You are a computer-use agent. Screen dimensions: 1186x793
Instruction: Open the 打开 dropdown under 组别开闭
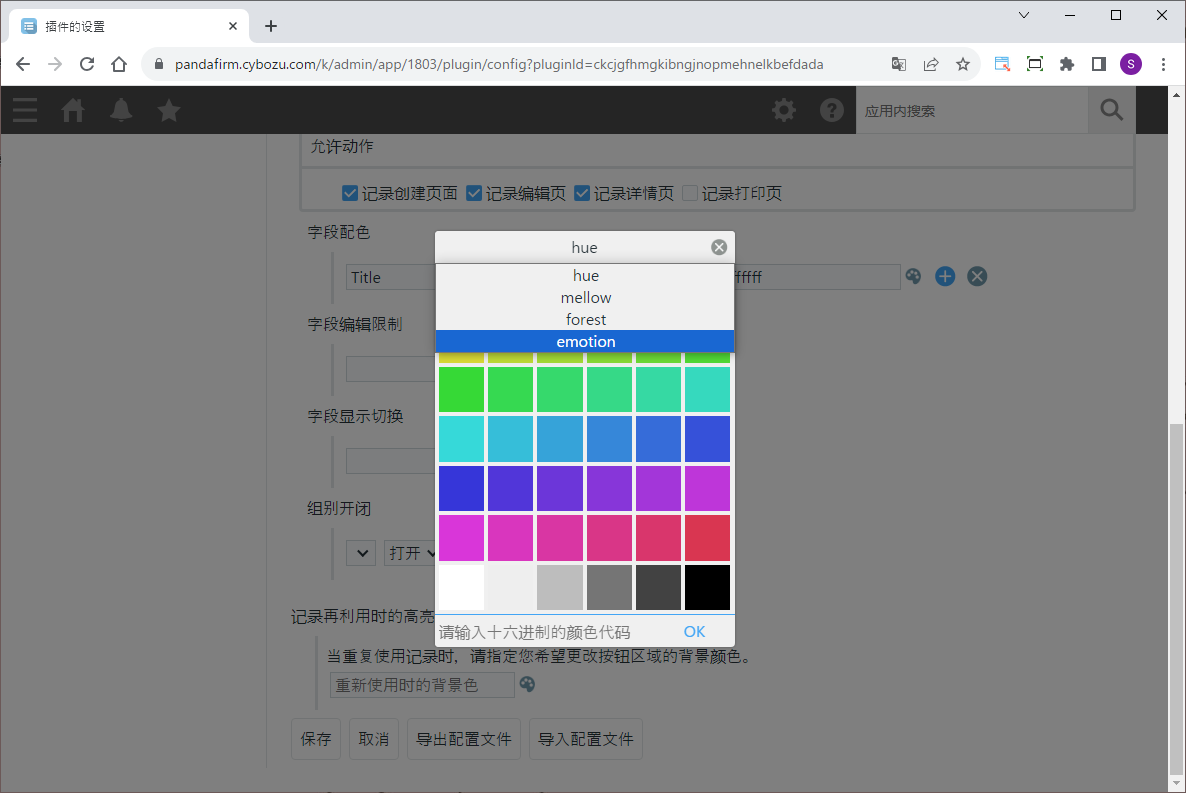[411, 553]
